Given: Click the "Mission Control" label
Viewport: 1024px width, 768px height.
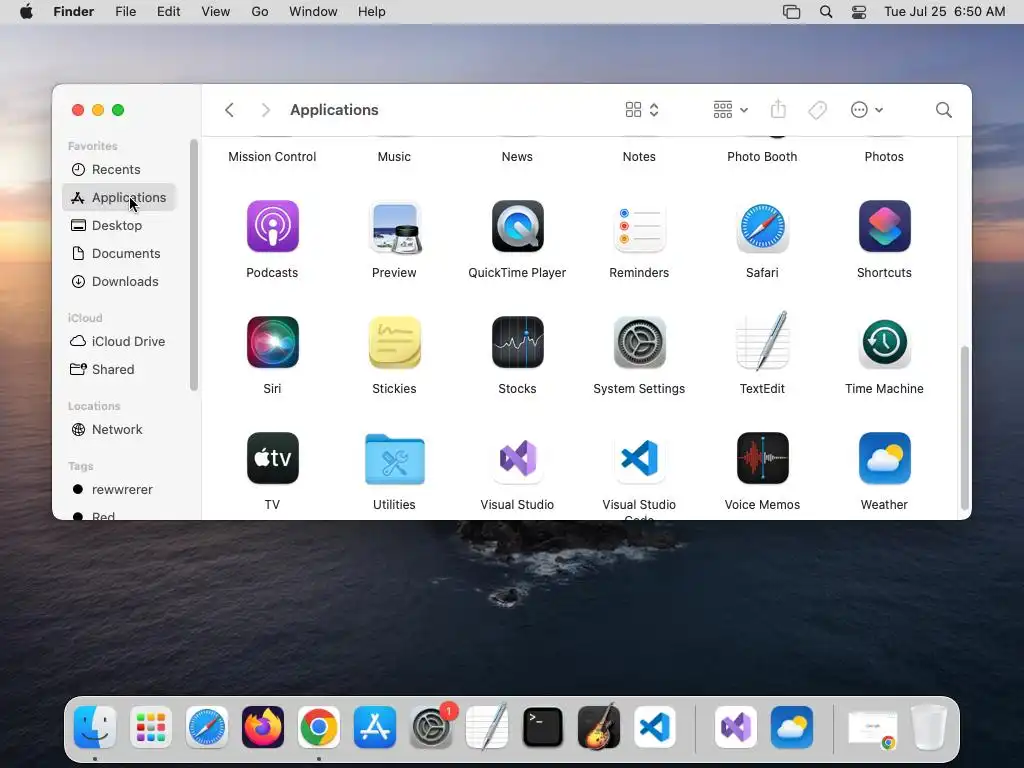Looking at the screenshot, I should (x=272, y=157).
